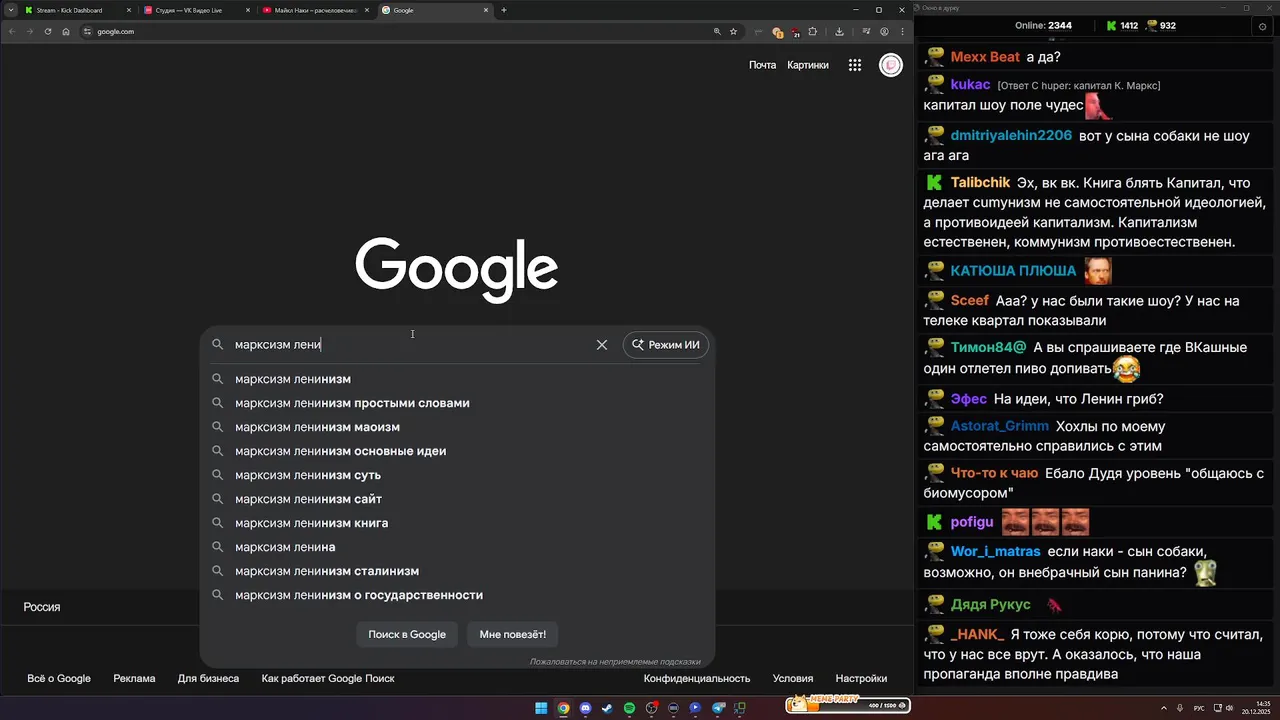This screenshot has height=720, width=1280.
Task: Choose suggestion 'марксизм ленинизм маоизм'
Action: pyautogui.click(x=457, y=427)
